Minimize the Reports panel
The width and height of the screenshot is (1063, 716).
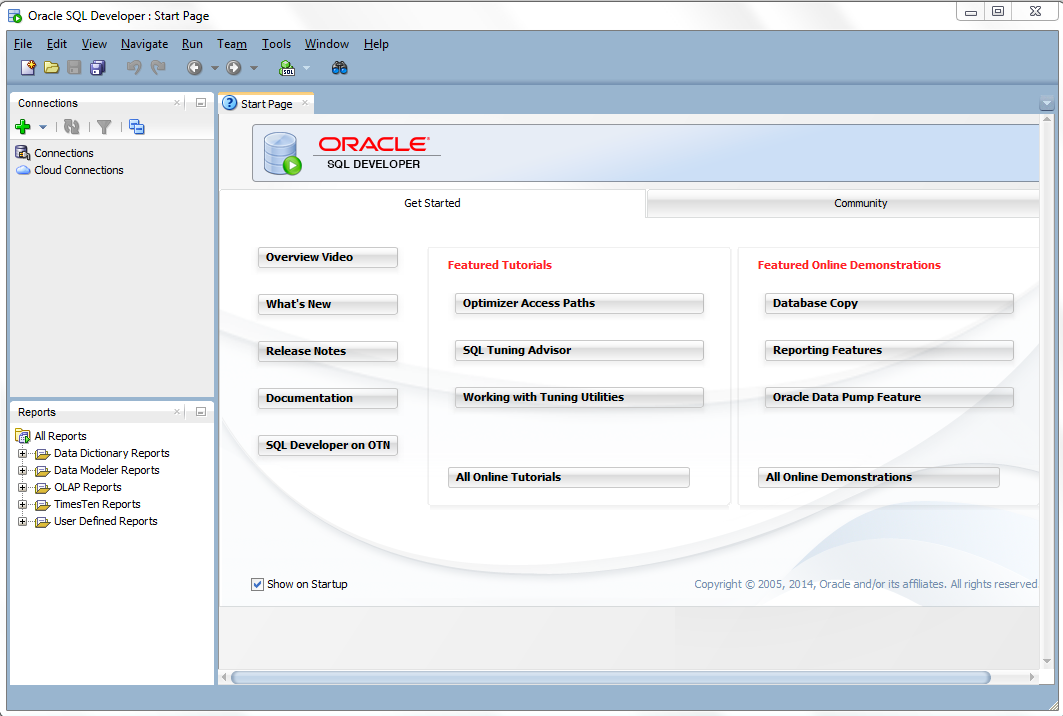[199, 411]
